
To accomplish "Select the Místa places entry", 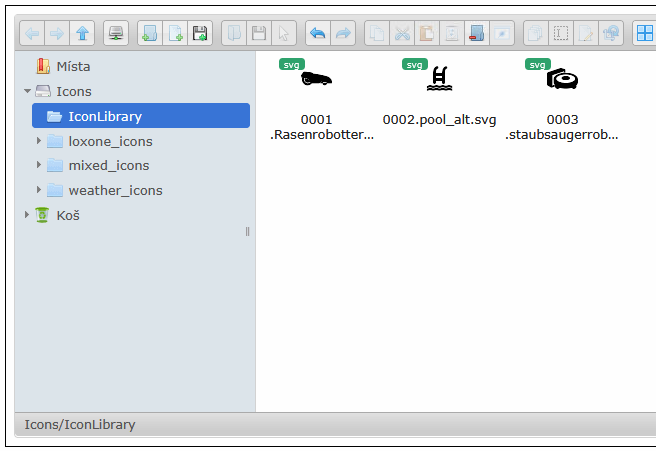I will 63,67.
